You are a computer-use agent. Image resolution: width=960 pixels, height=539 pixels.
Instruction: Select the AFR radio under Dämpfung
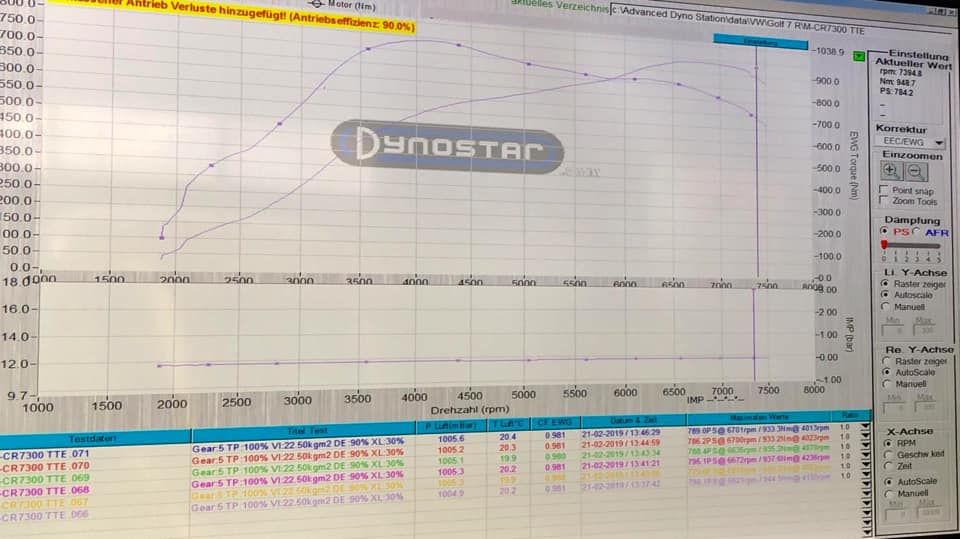coord(917,232)
